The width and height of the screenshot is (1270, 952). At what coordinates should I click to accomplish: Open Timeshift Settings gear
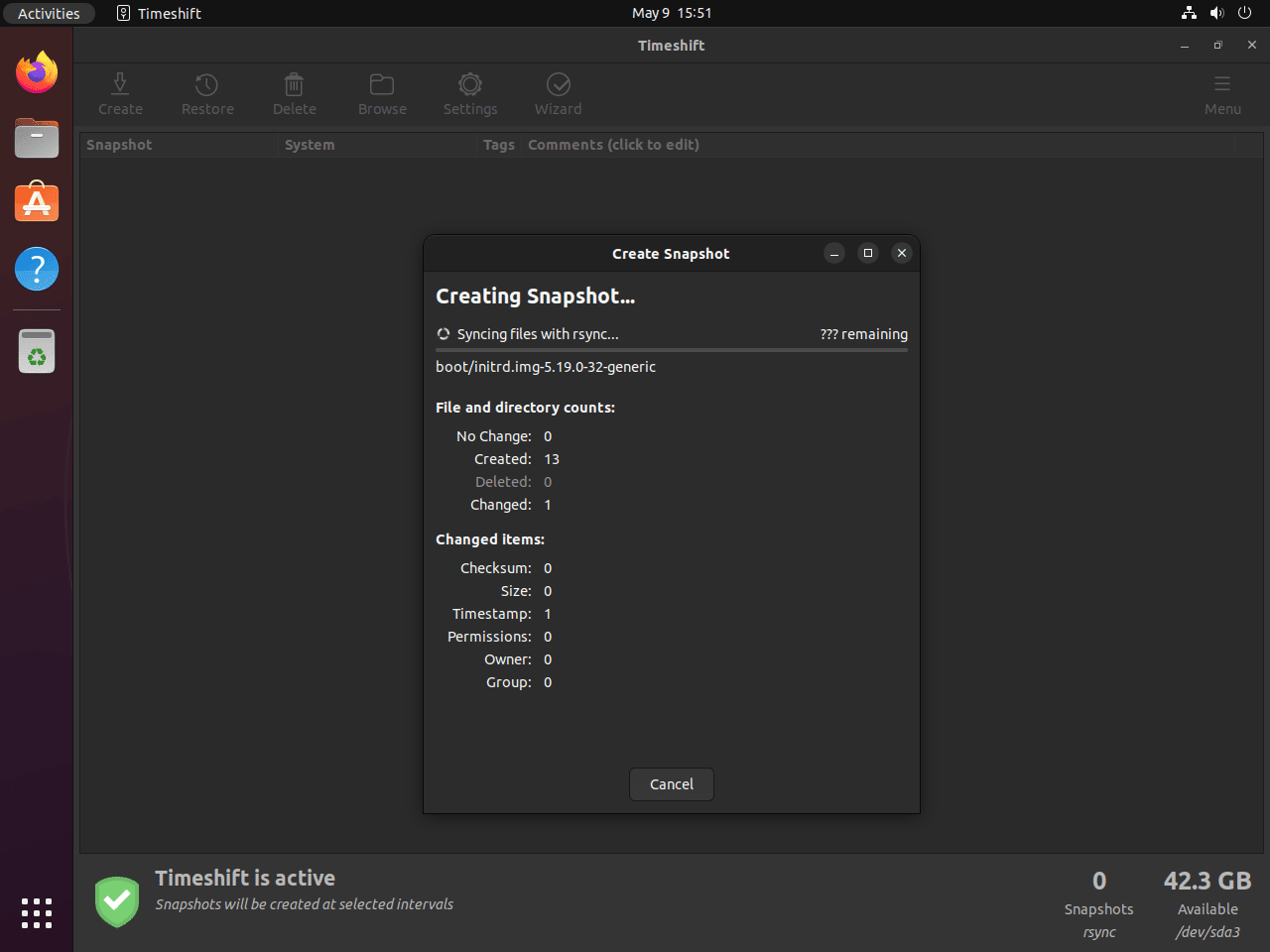pyautogui.click(x=470, y=94)
